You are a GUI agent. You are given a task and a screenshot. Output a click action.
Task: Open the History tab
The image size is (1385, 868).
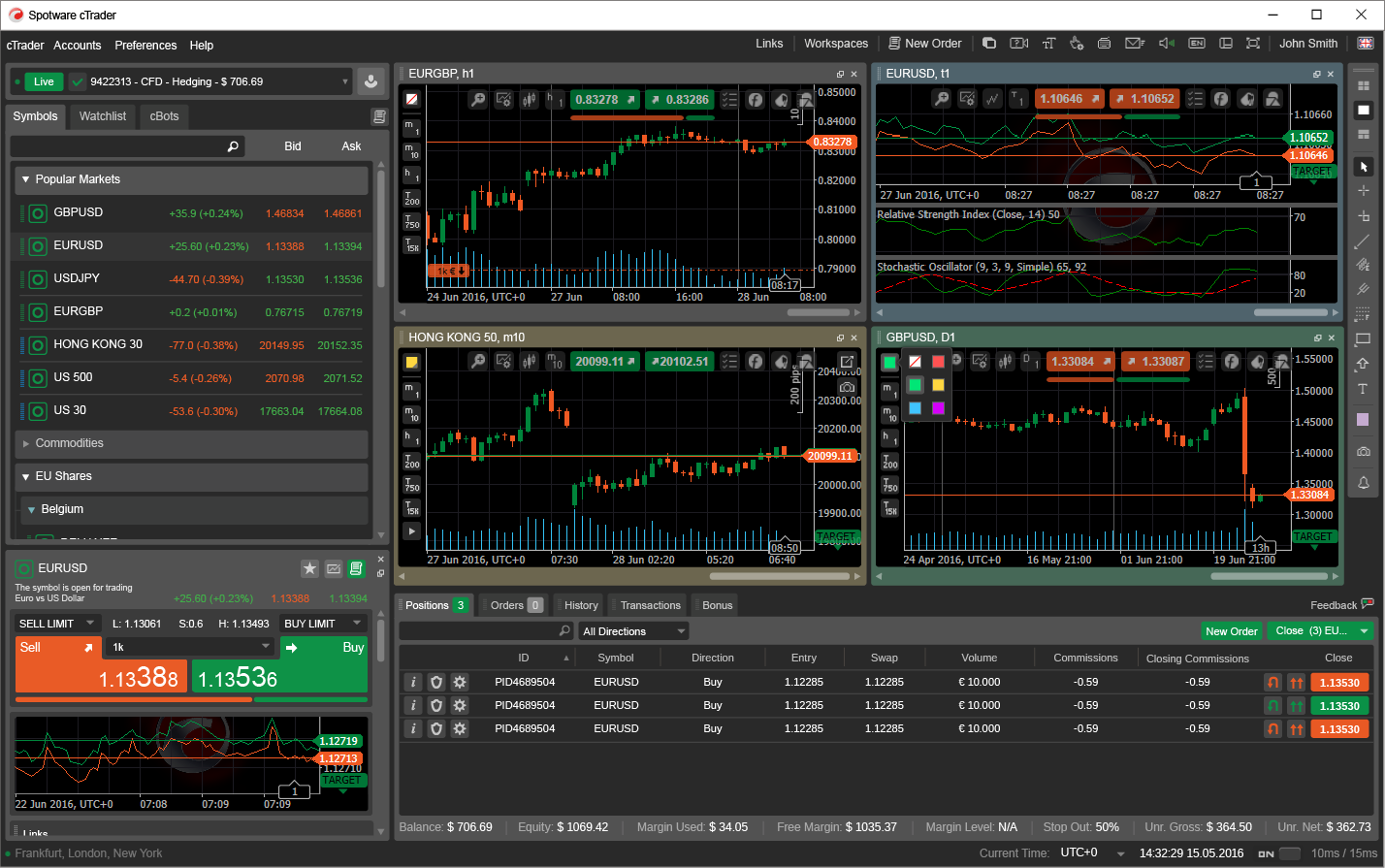[581, 605]
